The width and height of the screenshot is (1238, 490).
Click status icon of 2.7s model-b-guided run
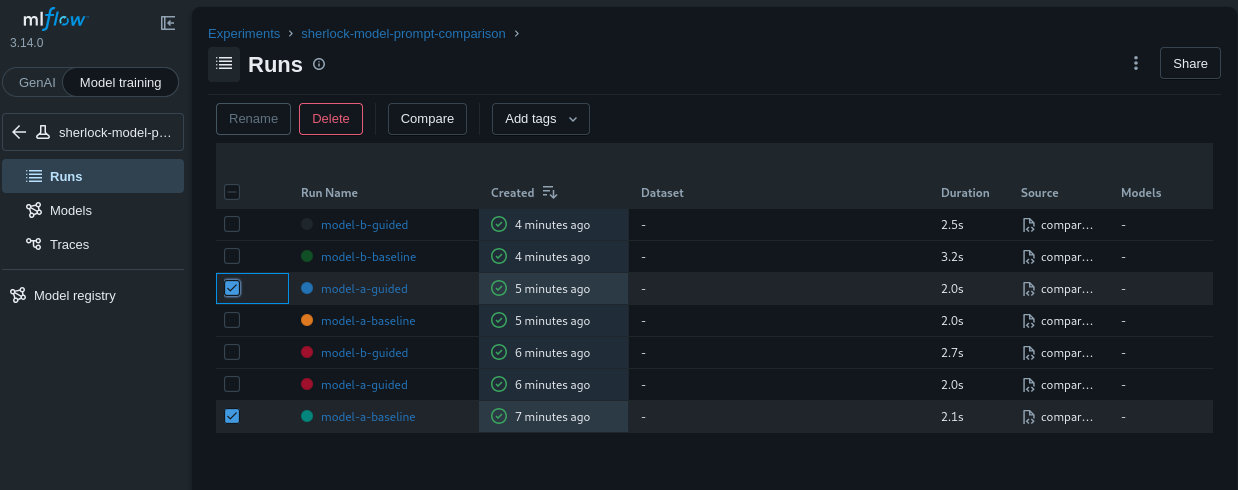tap(499, 352)
